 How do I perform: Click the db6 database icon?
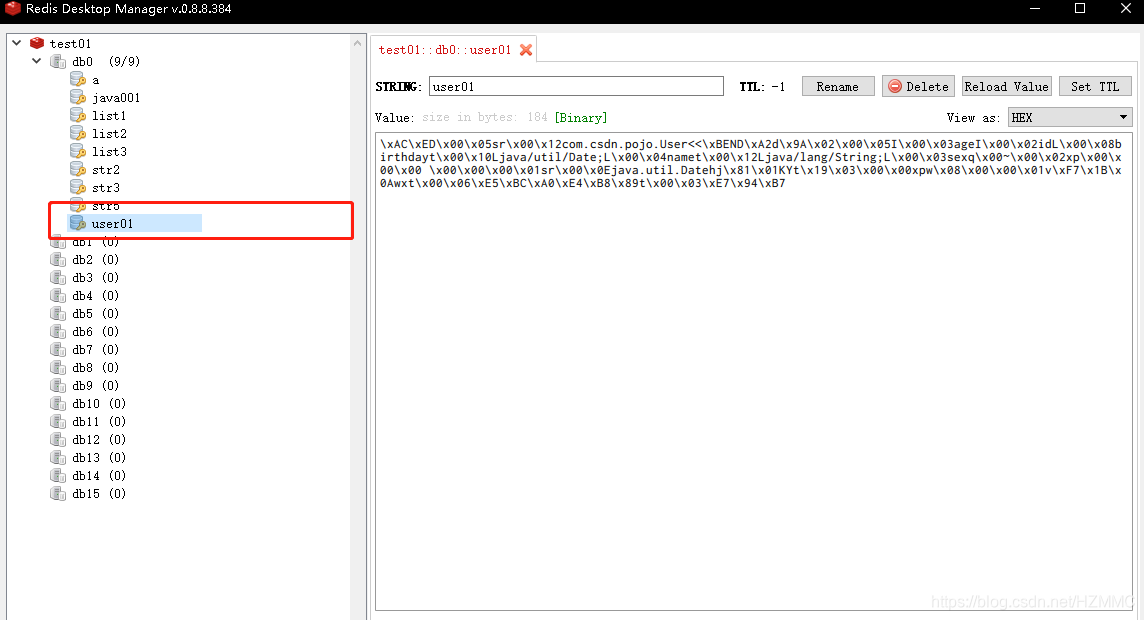(x=58, y=331)
